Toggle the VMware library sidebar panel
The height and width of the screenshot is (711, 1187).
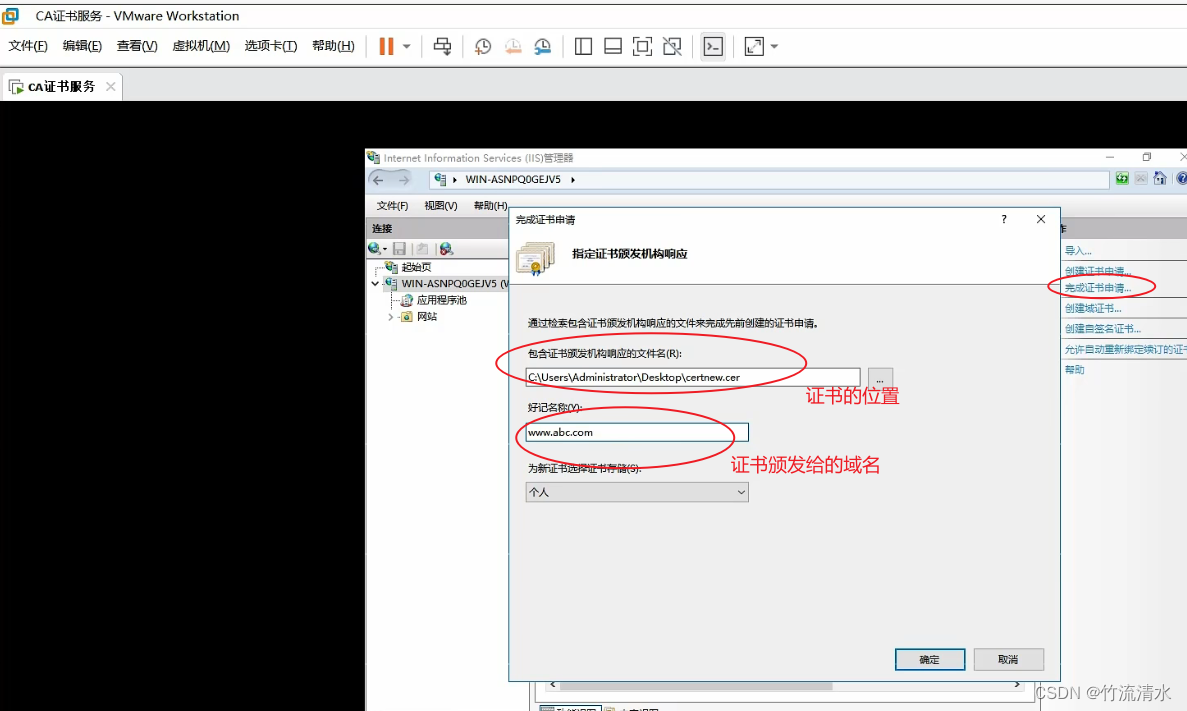(x=583, y=46)
